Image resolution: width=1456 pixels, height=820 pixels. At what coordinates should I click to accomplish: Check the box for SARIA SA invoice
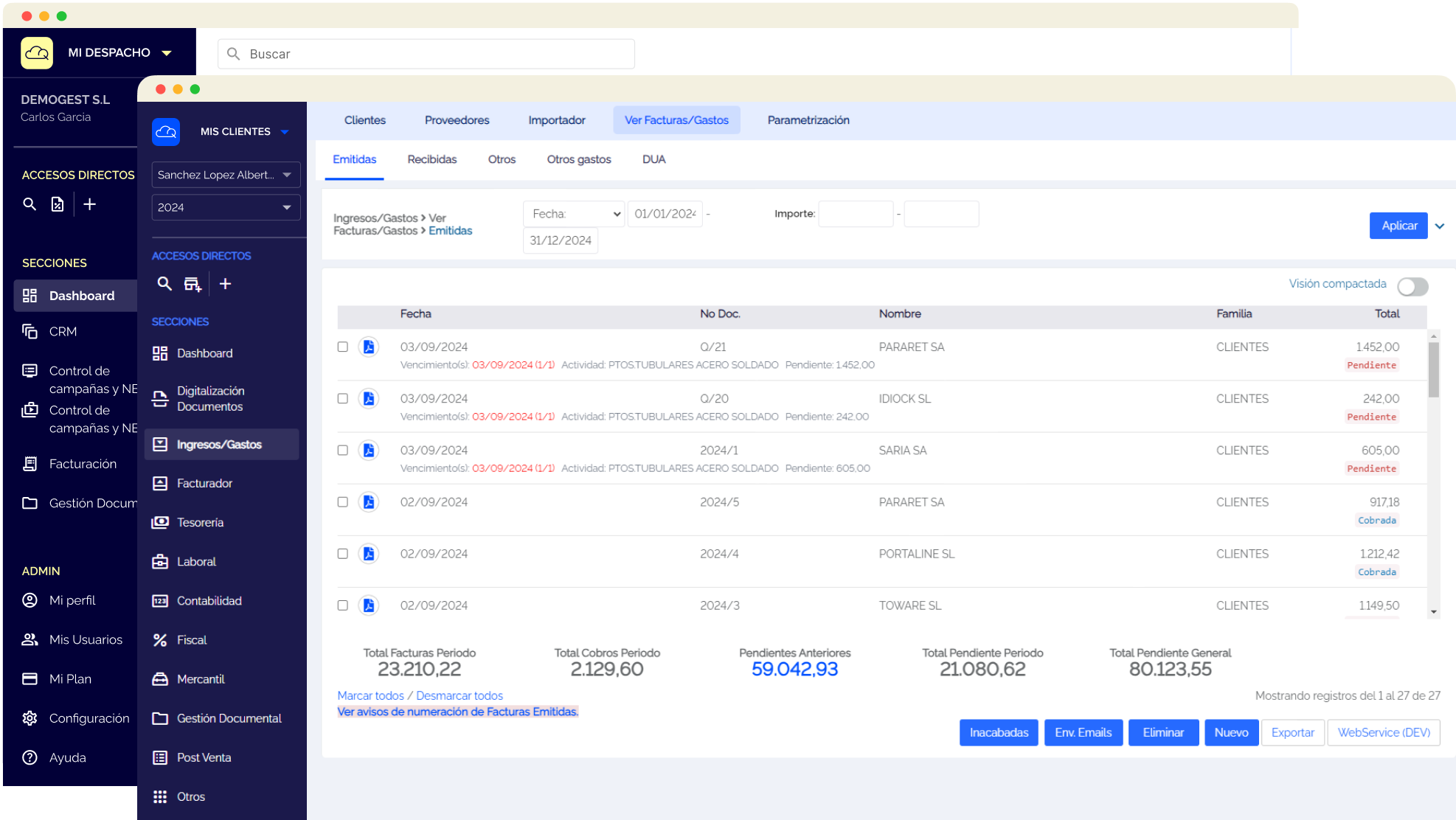343,450
